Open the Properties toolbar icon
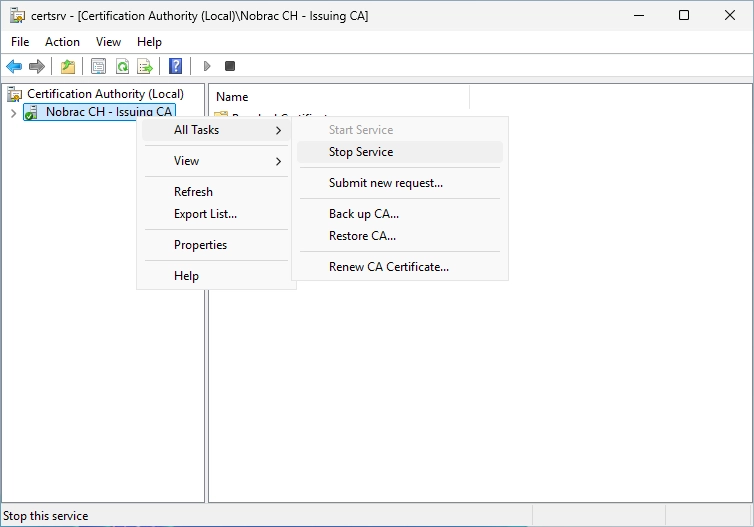Image resolution: width=754 pixels, height=527 pixels. (99, 66)
